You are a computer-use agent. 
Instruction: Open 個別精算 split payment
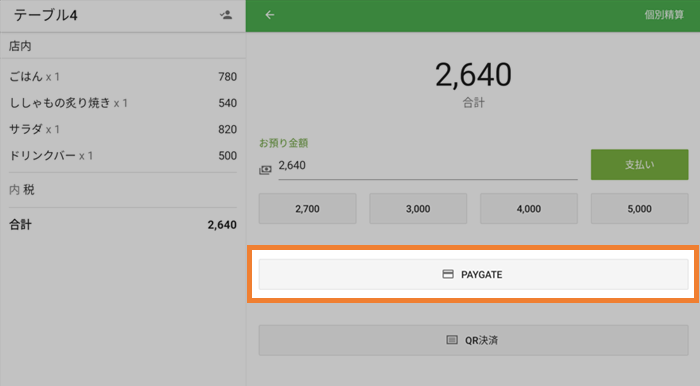(x=664, y=15)
